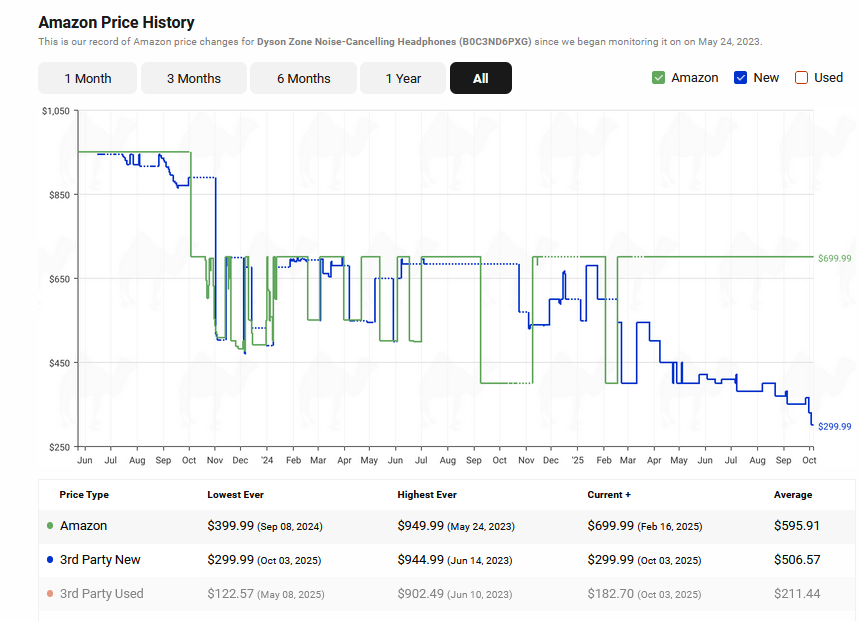Click the green $699.99 chart price label
861x621 pixels.
[x=834, y=258]
